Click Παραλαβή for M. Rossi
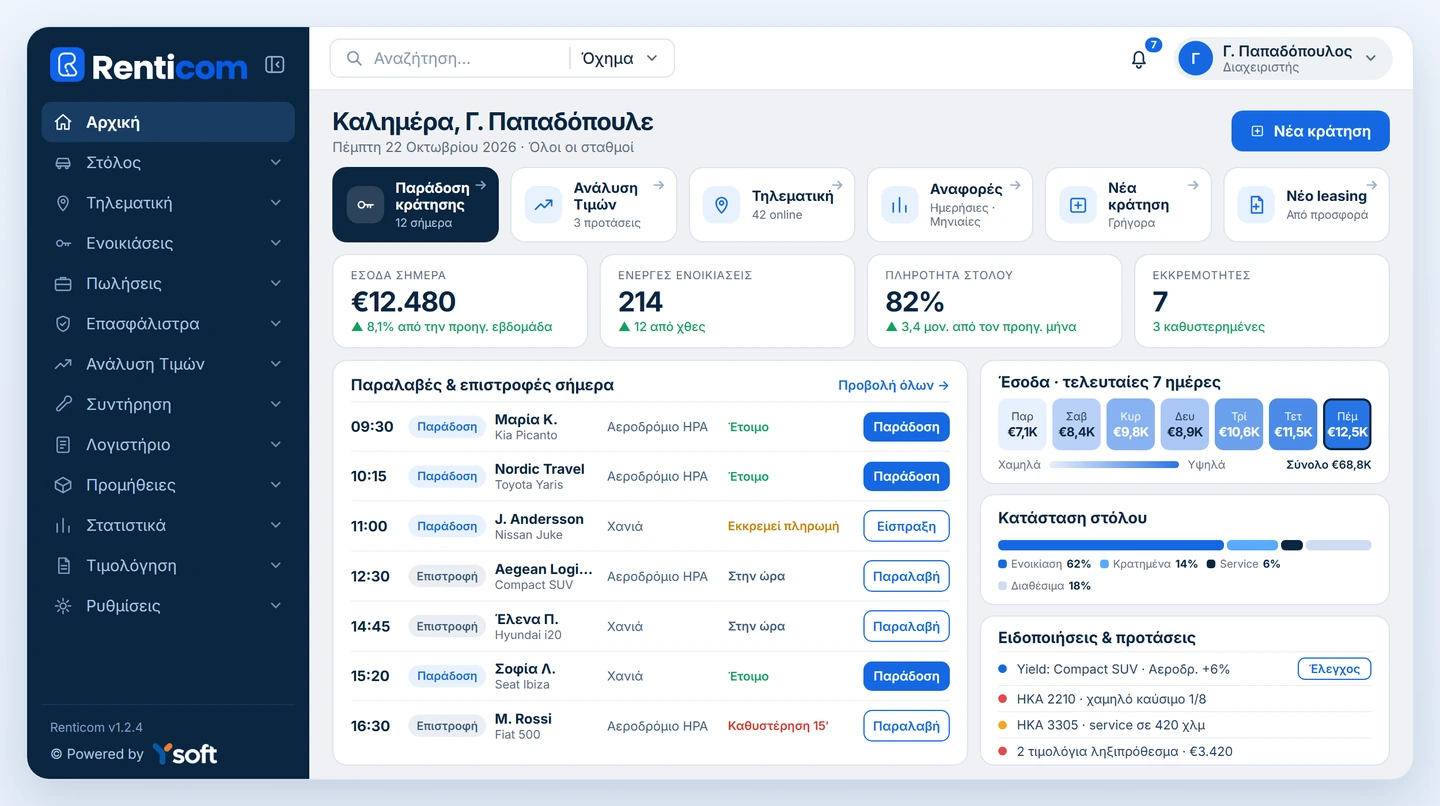Image resolution: width=1440 pixels, height=806 pixels. [906, 726]
